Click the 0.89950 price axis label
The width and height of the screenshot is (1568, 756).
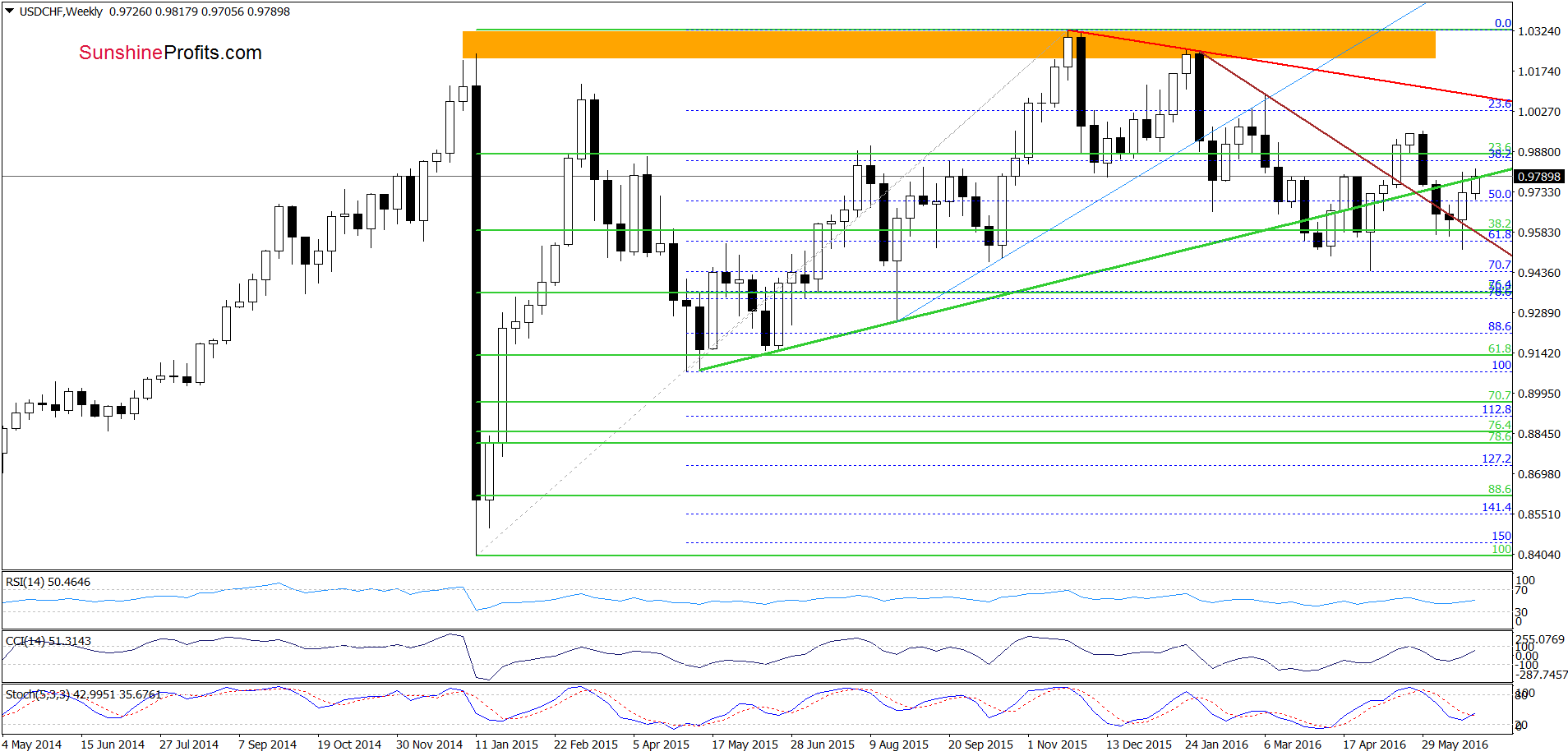click(x=1538, y=394)
